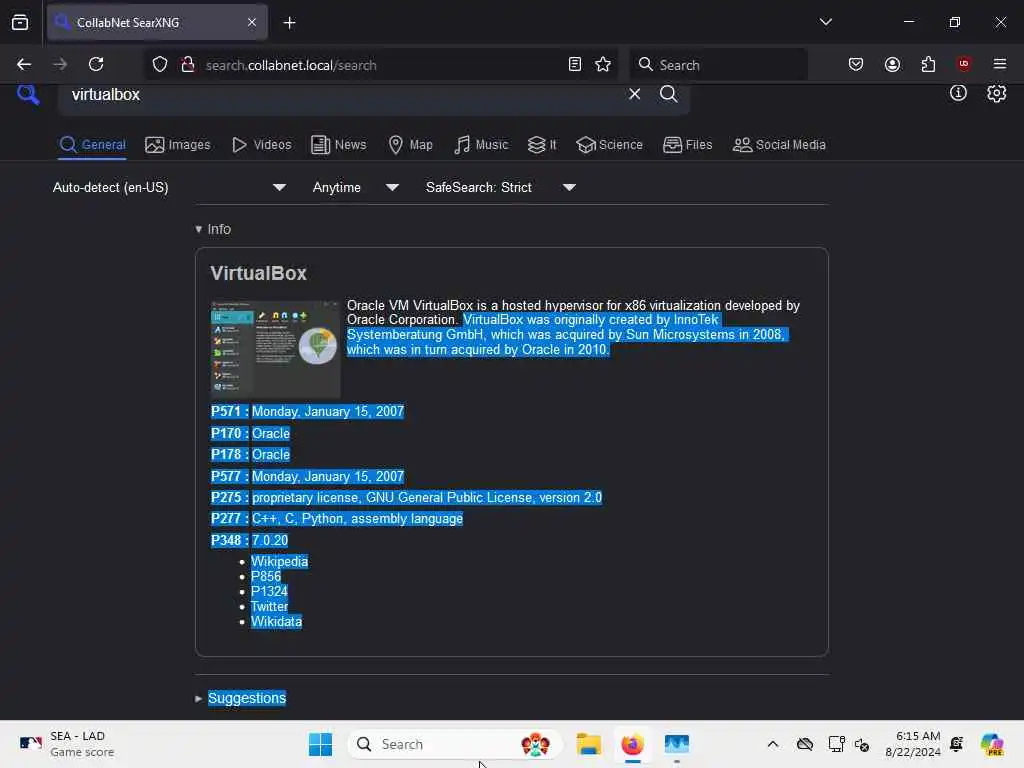Switch to Map search tab
1024x768 pixels.
pos(410,144)
